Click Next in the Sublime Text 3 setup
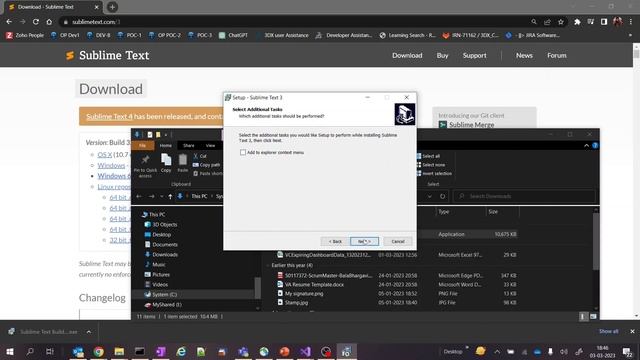This screenshot has height=360, width=640. pyautogui.click(x=364, y=241)
